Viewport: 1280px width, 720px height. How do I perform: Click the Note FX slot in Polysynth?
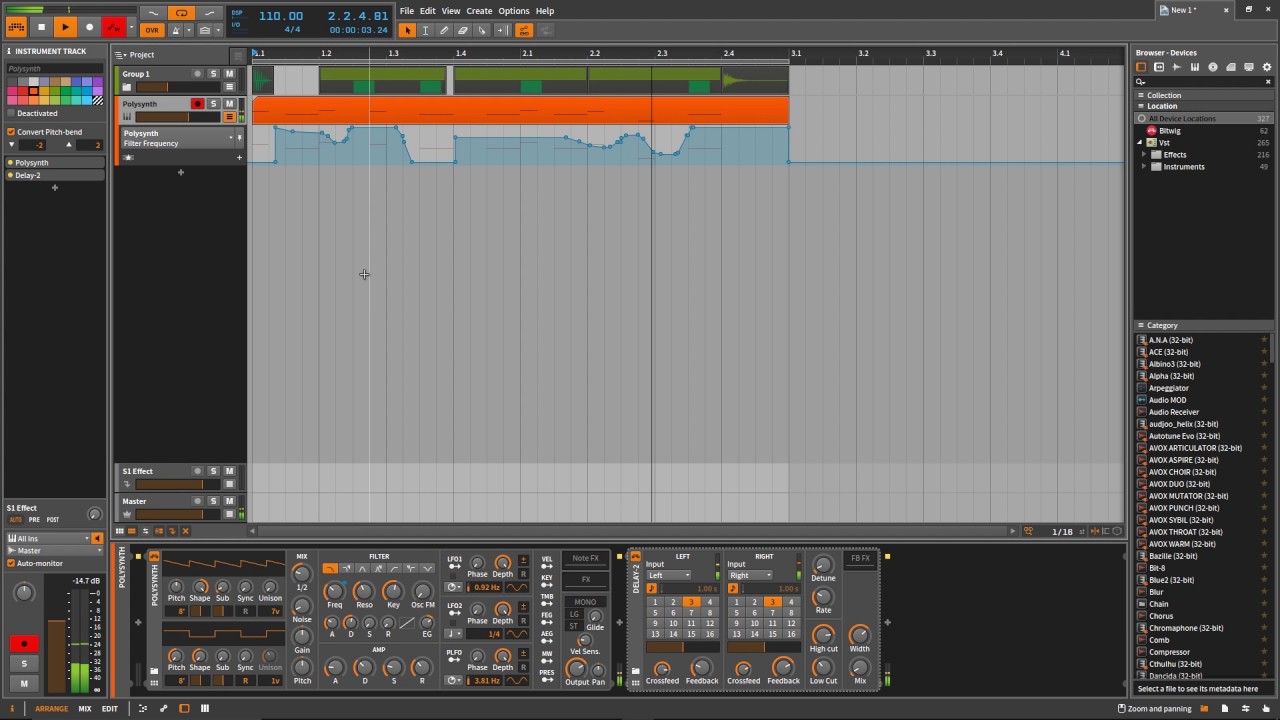[586, 559]
